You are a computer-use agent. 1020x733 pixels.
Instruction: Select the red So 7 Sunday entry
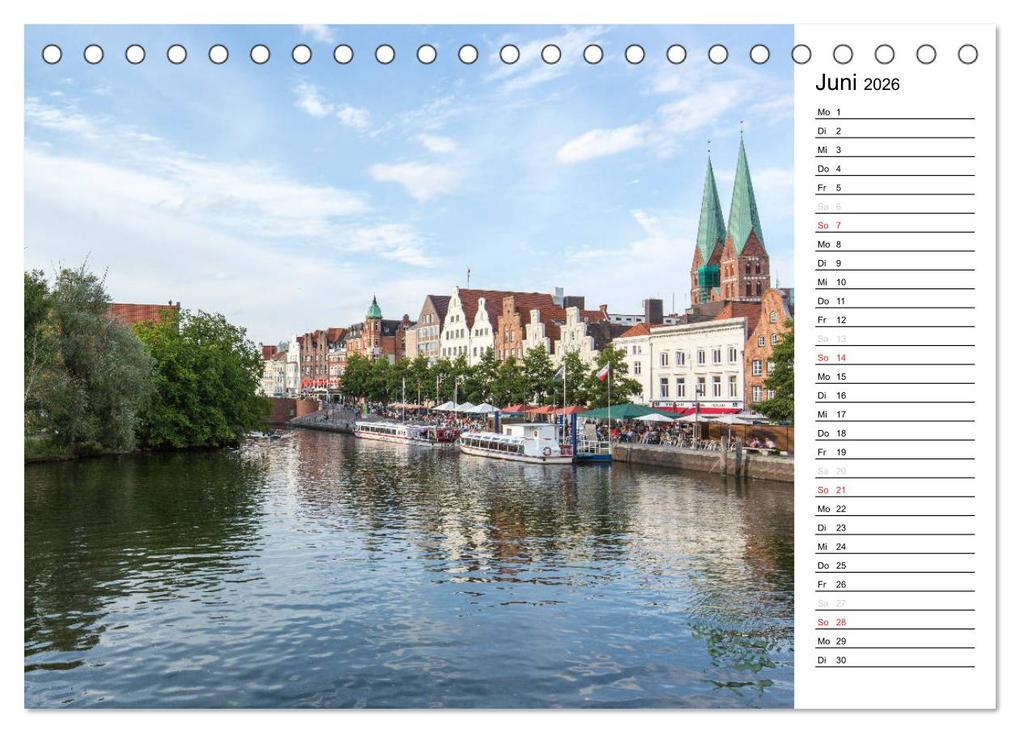coord(827,225)
